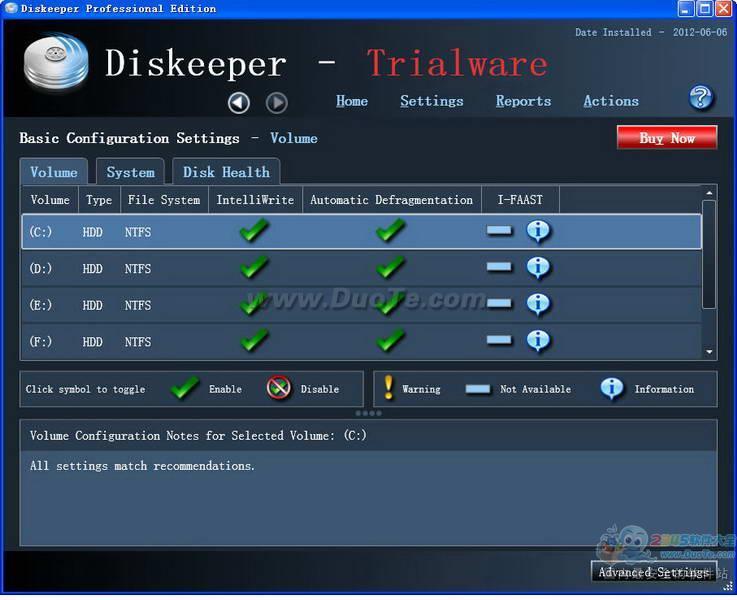Select the (E:) volume row
737x600 pixels.
pos(361,304)
